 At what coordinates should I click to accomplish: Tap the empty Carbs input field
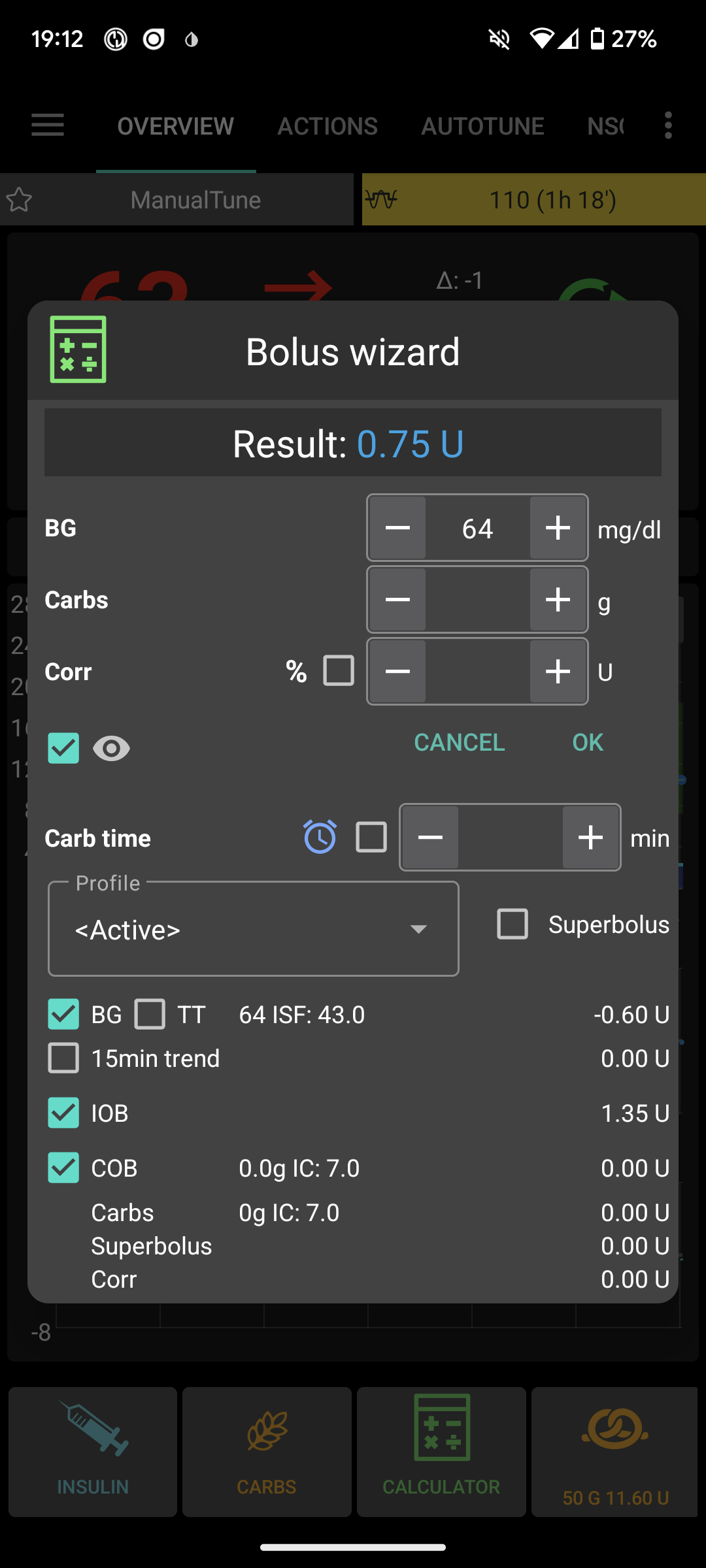click(477, 599)
